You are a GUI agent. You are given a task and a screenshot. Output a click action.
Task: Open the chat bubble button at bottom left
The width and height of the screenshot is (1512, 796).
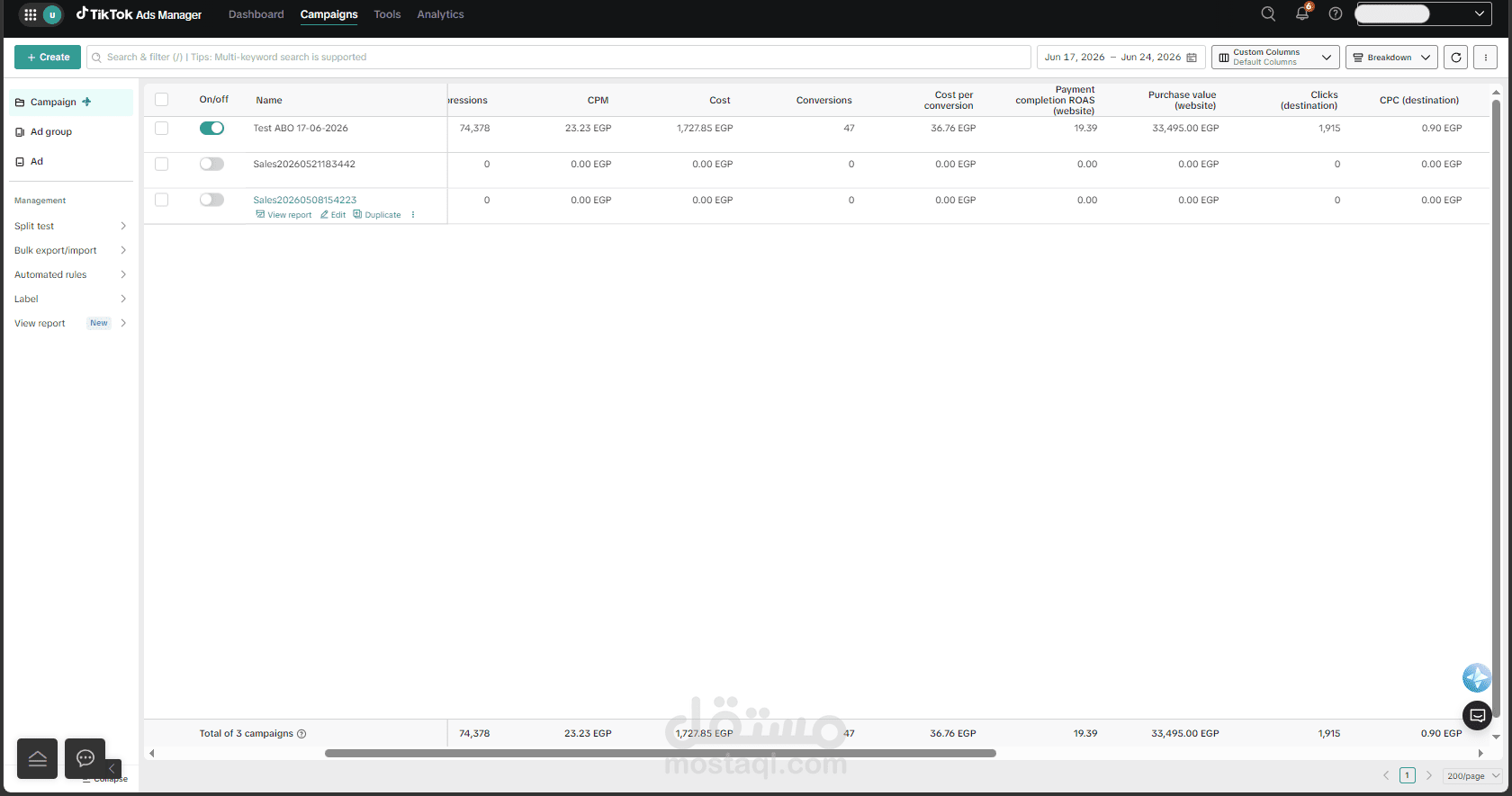click(x=85, y=758)
